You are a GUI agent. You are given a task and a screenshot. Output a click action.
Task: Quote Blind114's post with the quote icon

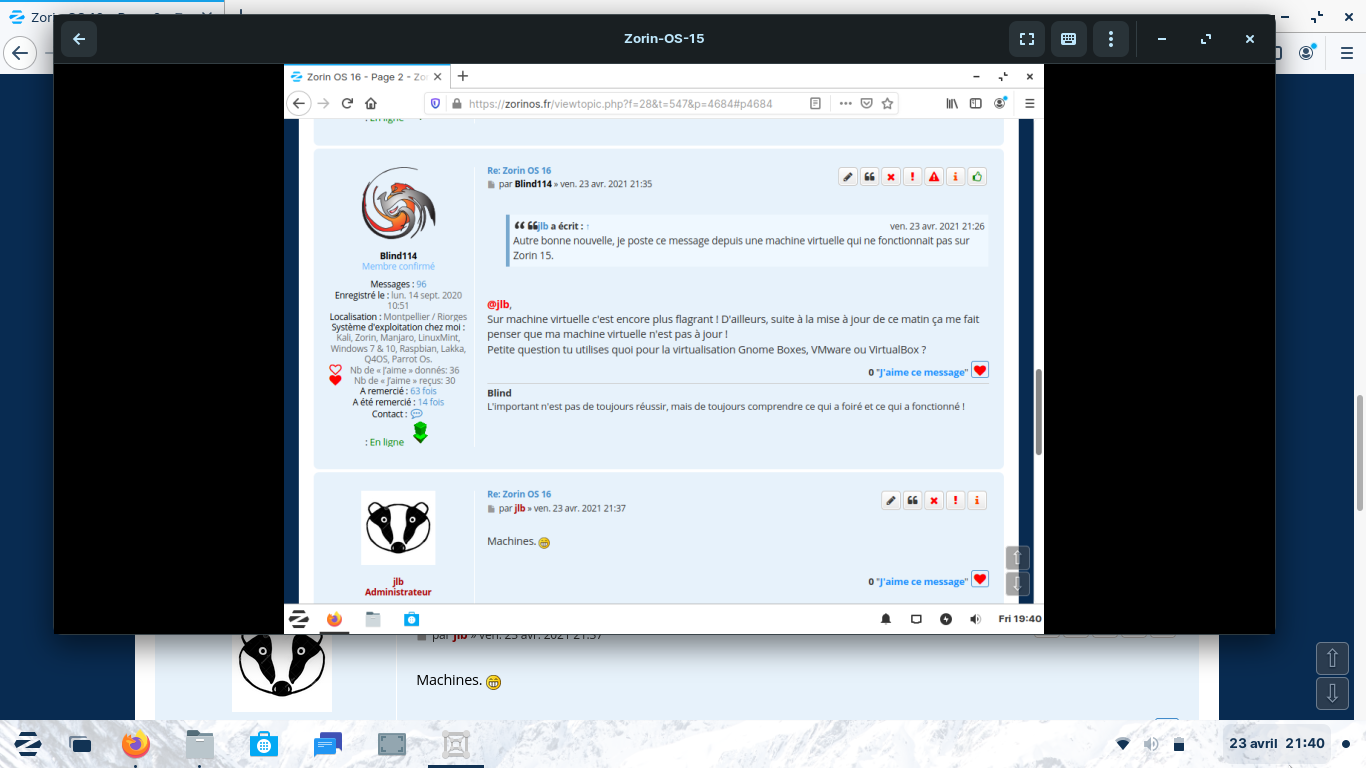click(870, 177)
